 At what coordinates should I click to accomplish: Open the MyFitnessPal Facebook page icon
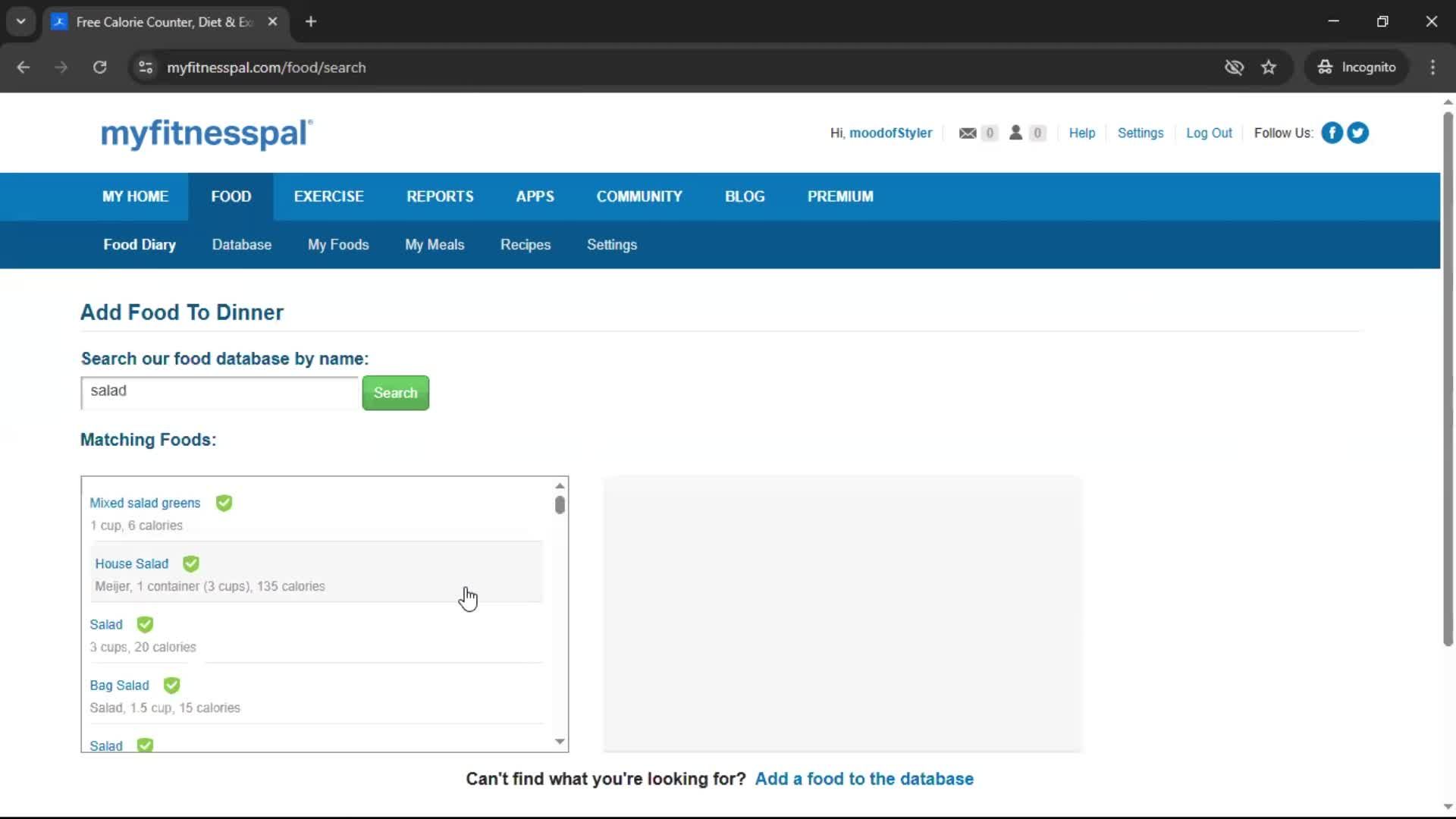pyautogui.click(x=1332, y=133)
